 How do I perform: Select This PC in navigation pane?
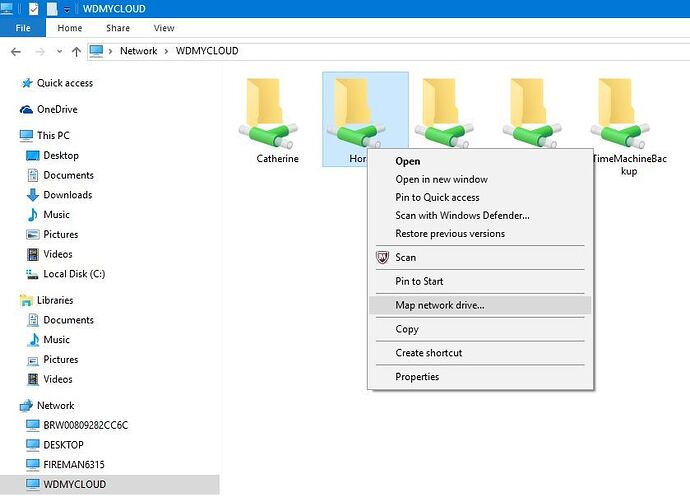click(x=53, y=136)
